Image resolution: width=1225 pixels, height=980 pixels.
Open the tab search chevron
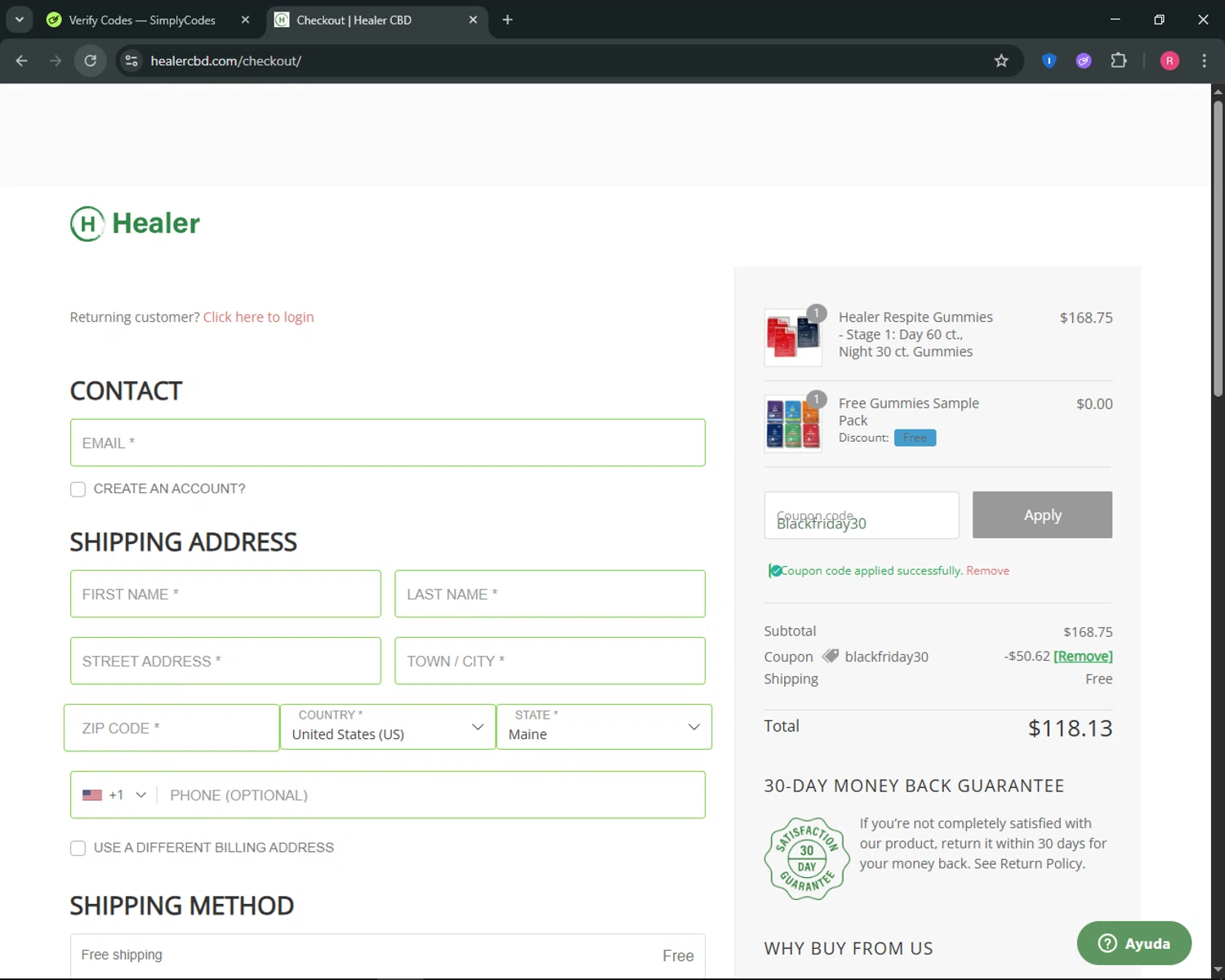pos(20,20)
